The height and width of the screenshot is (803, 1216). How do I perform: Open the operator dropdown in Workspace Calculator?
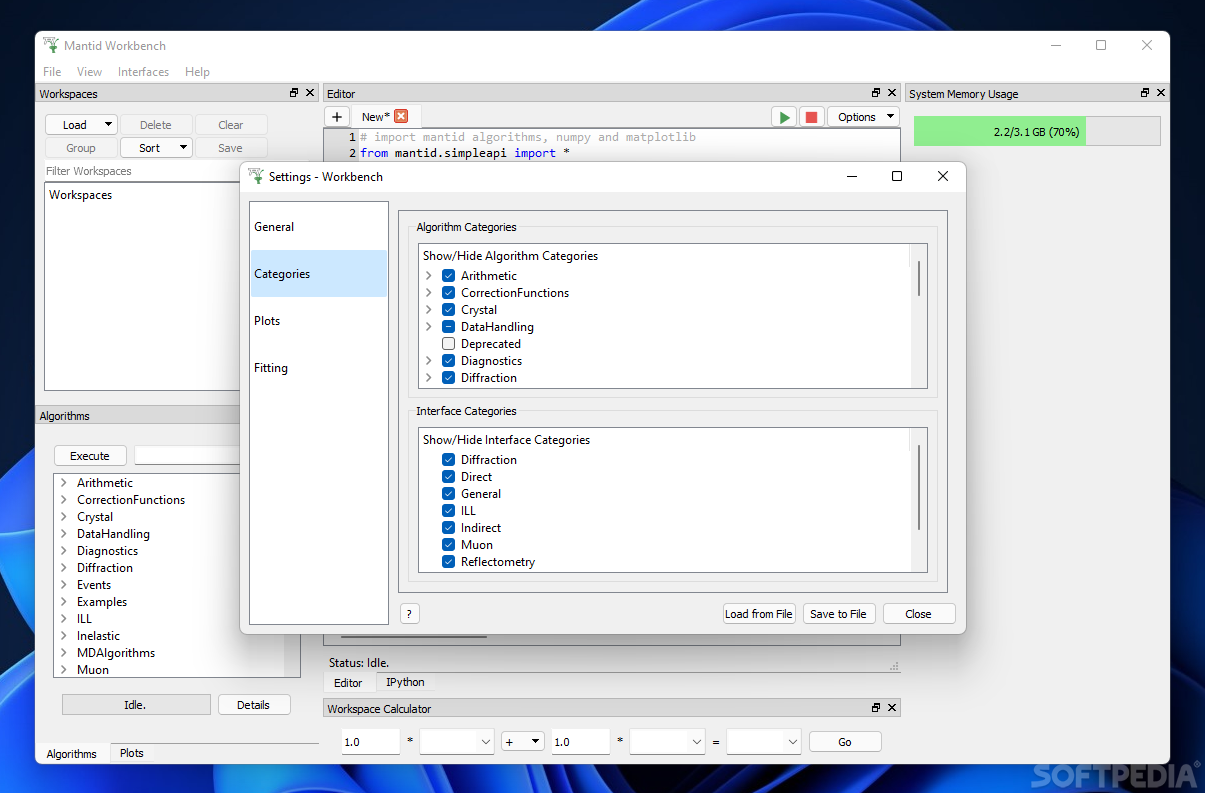522,742
